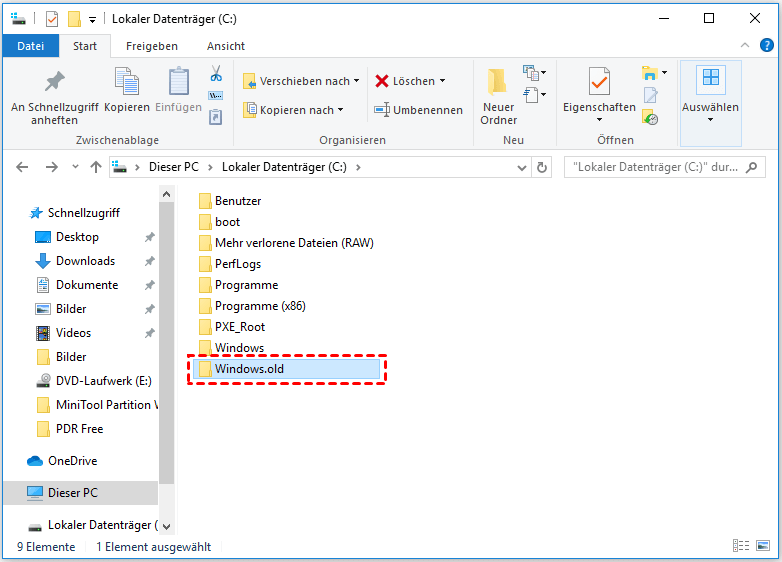Select OneDrive in navigation pane
The width and height of the screenshot is (782, 562).
[72, 461]
